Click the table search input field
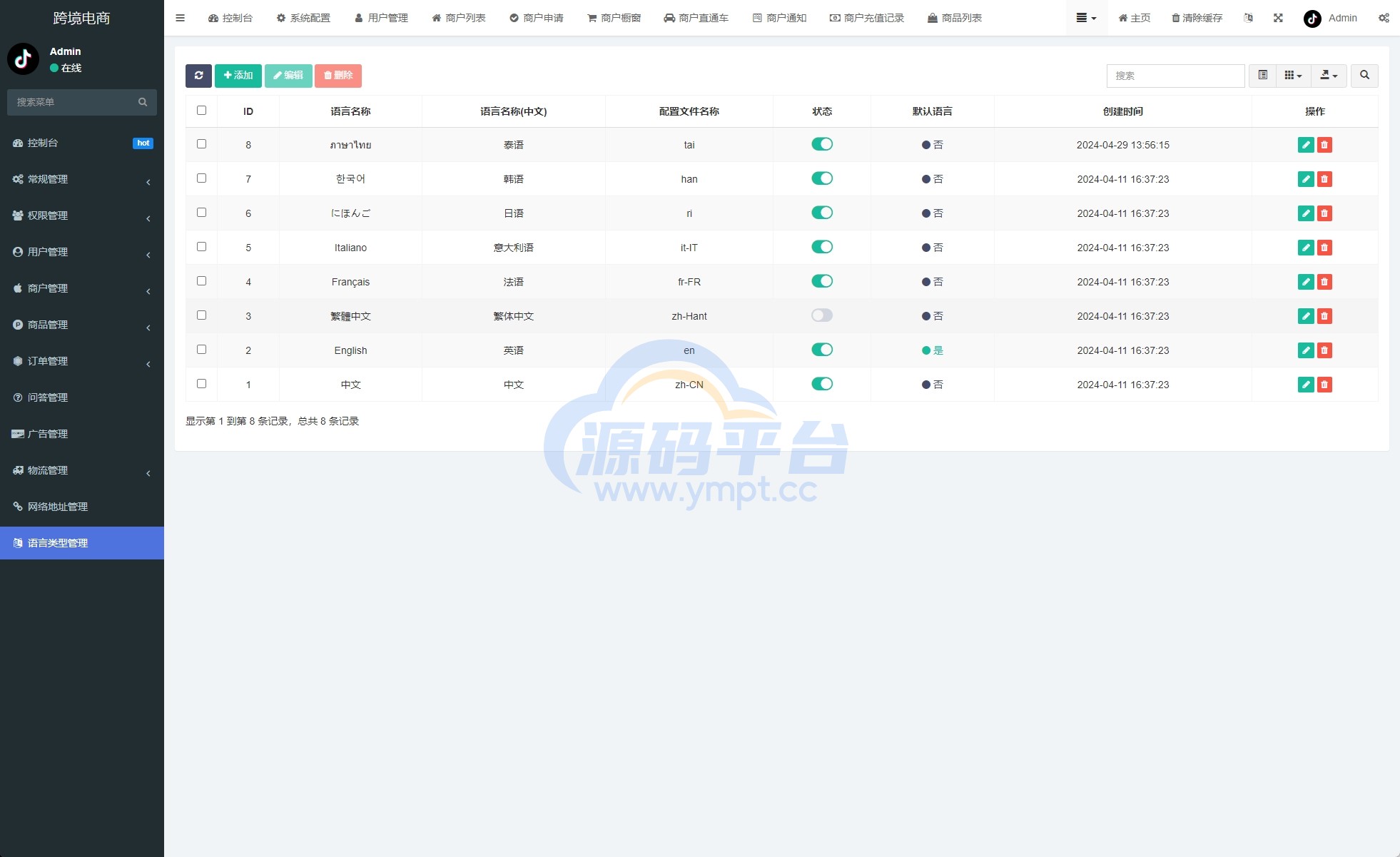The width and height of the screenshot is (1400, 857). tap(1175, 76)
